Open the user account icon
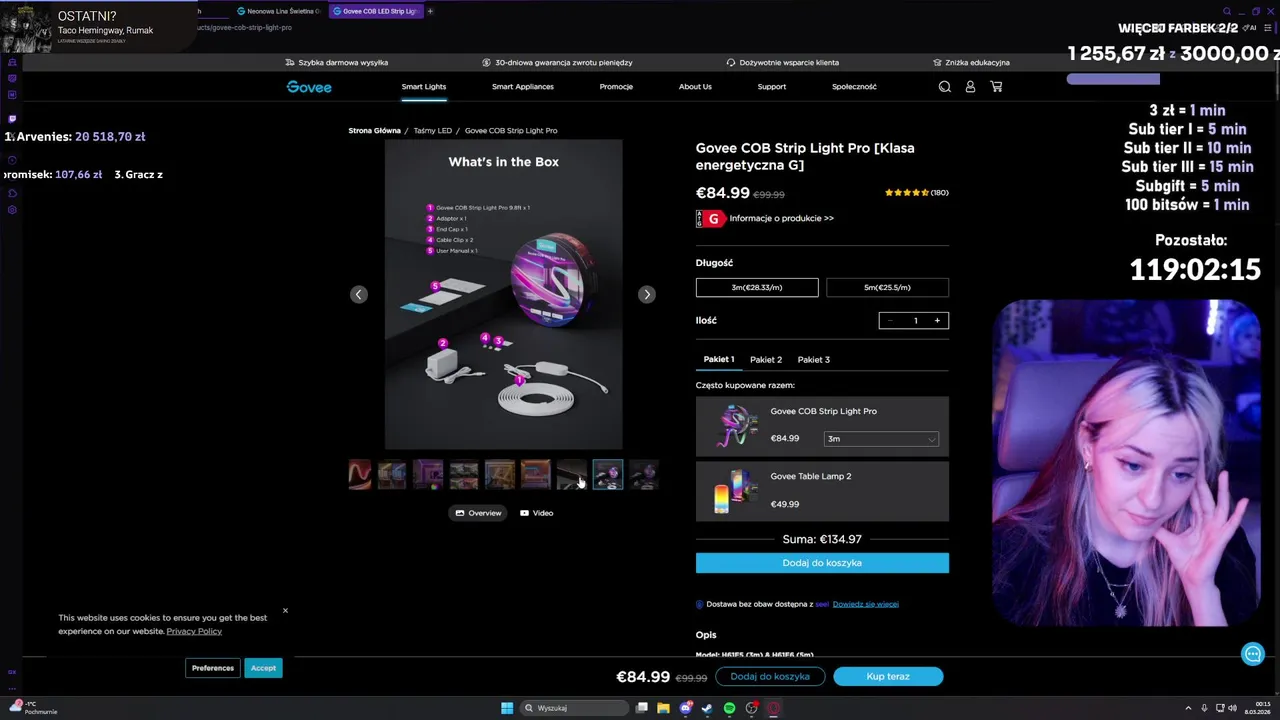Screen dimensions: 1280x720 (x=970, y=87)
